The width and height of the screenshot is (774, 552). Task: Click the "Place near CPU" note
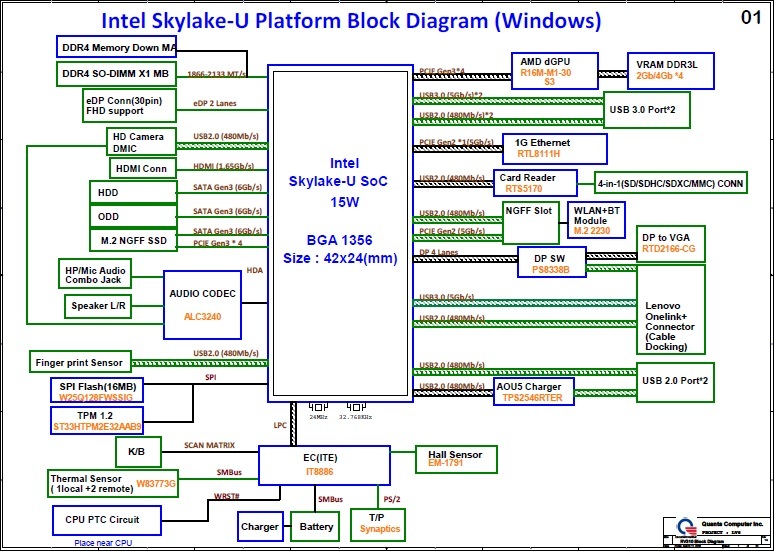[103, 543]
